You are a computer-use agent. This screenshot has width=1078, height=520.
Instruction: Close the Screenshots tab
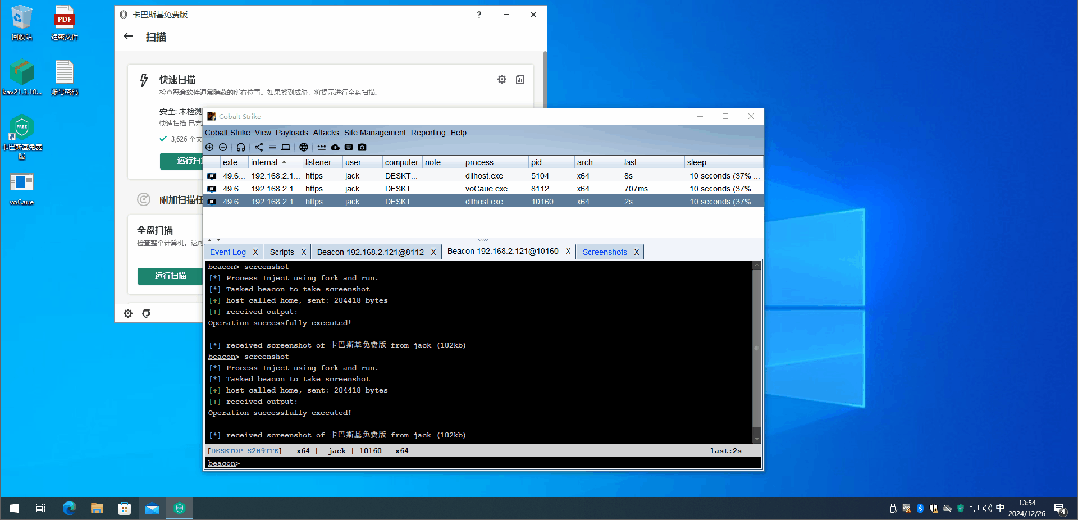point(637,252)
